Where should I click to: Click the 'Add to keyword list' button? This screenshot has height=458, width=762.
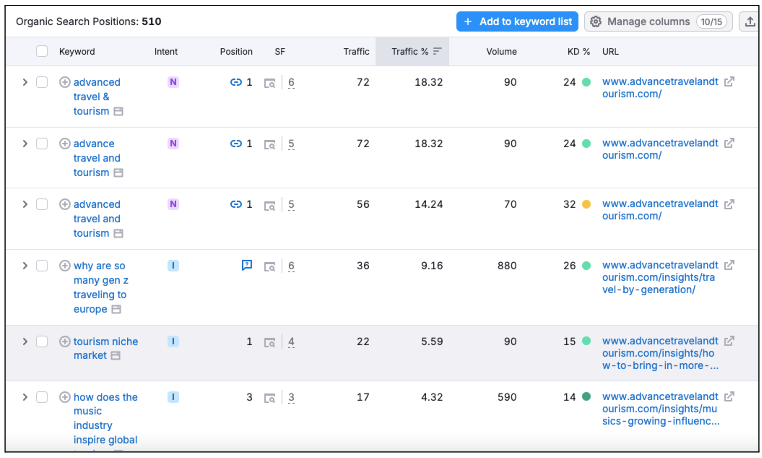517,21
